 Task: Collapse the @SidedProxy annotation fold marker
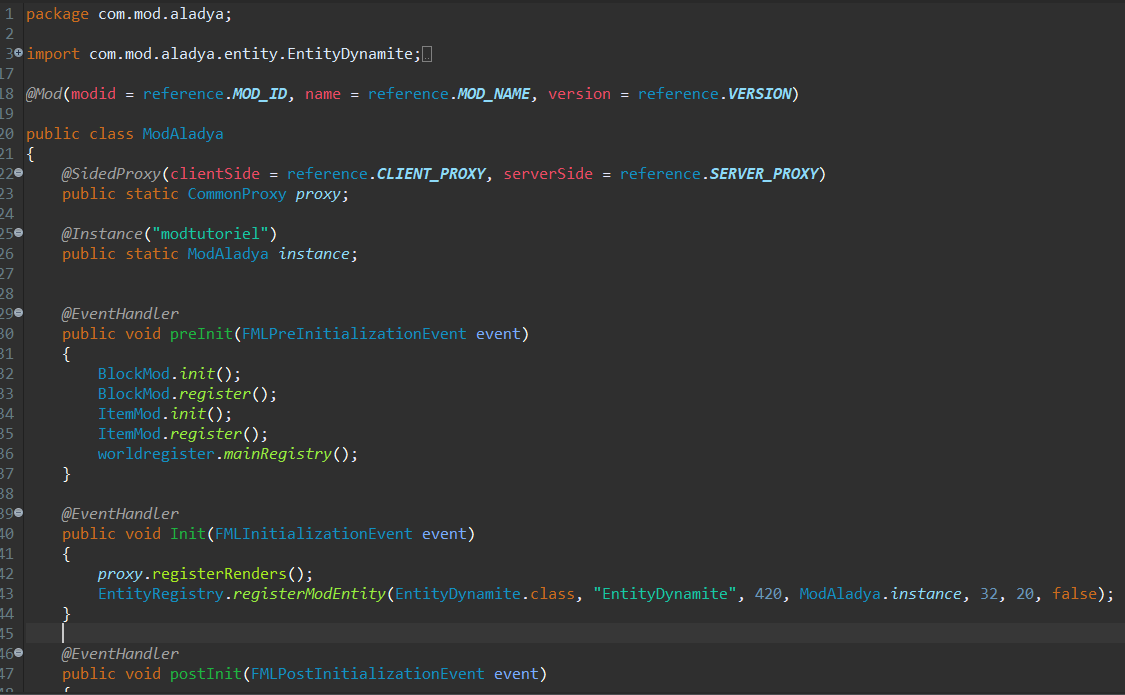point(19,173)
